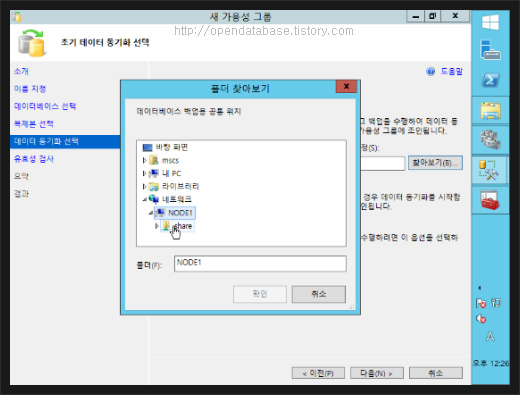Click the input language A indicator

[x=490, y=337]
